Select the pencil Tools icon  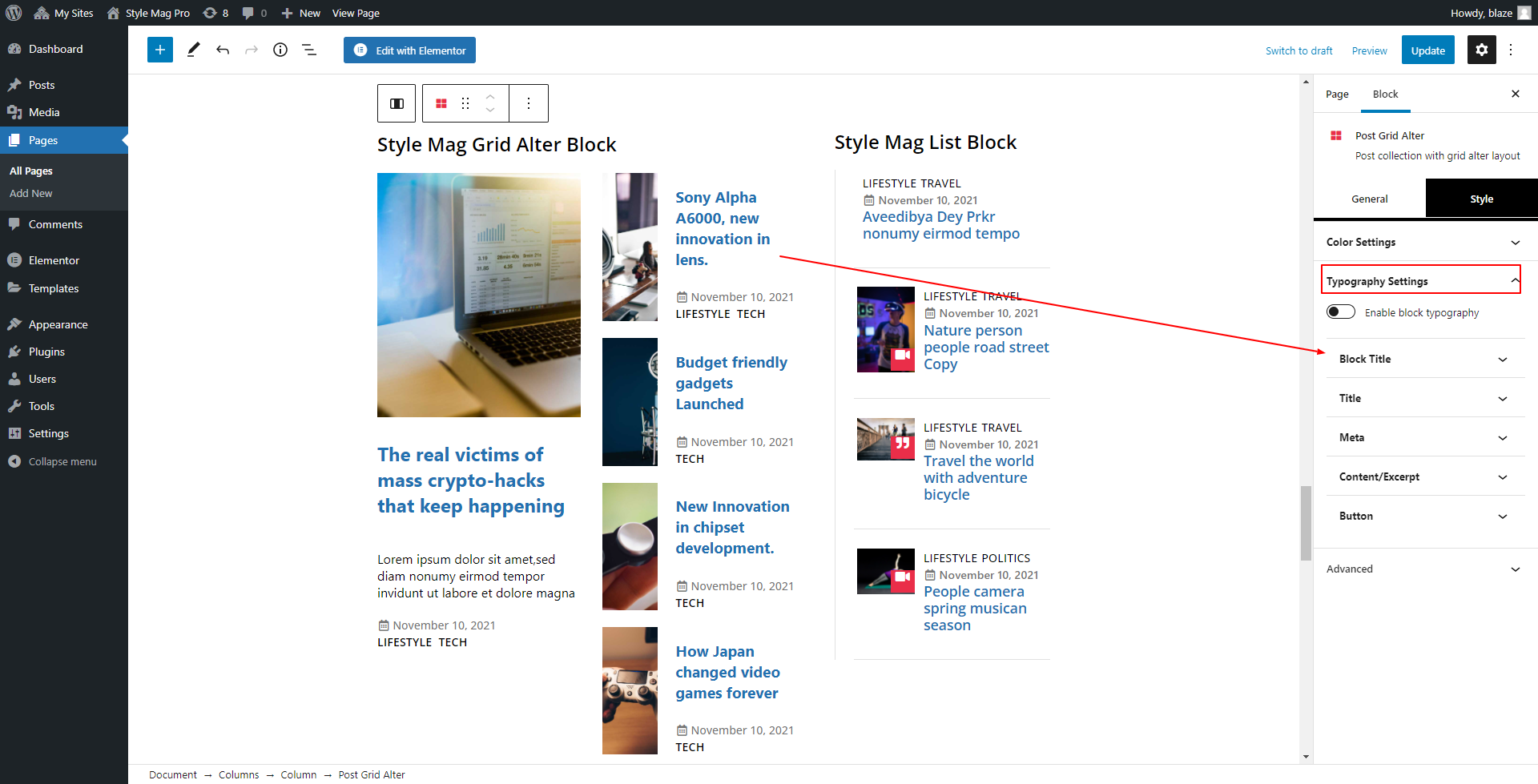point(193,50)
